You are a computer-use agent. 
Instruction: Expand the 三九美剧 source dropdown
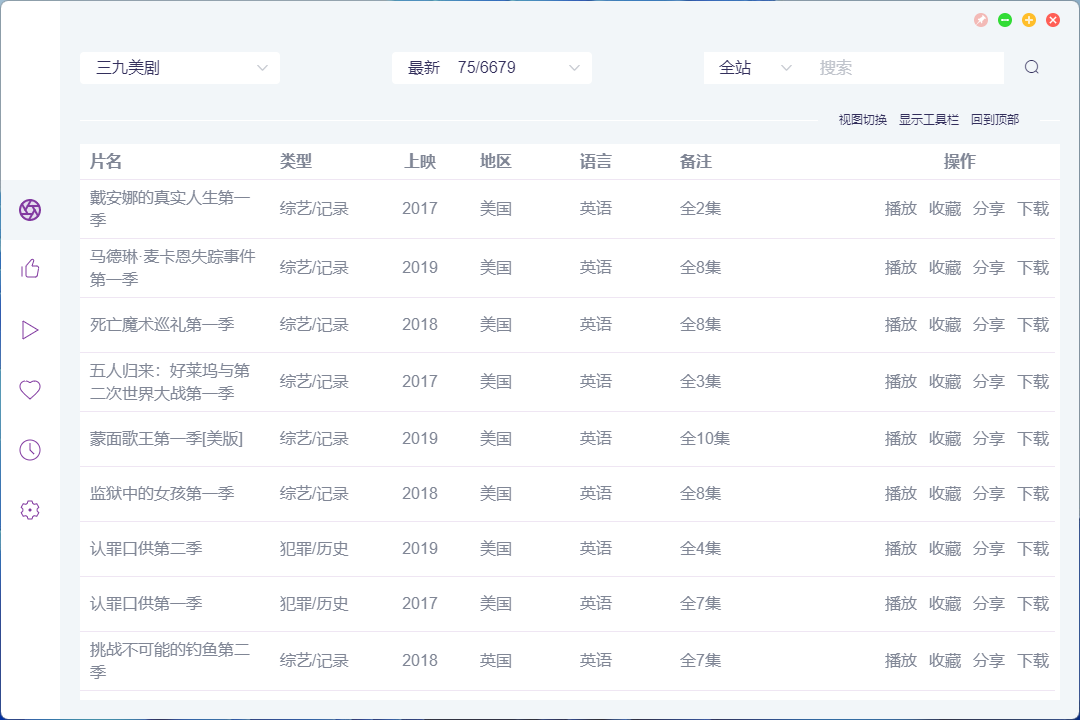180,68
